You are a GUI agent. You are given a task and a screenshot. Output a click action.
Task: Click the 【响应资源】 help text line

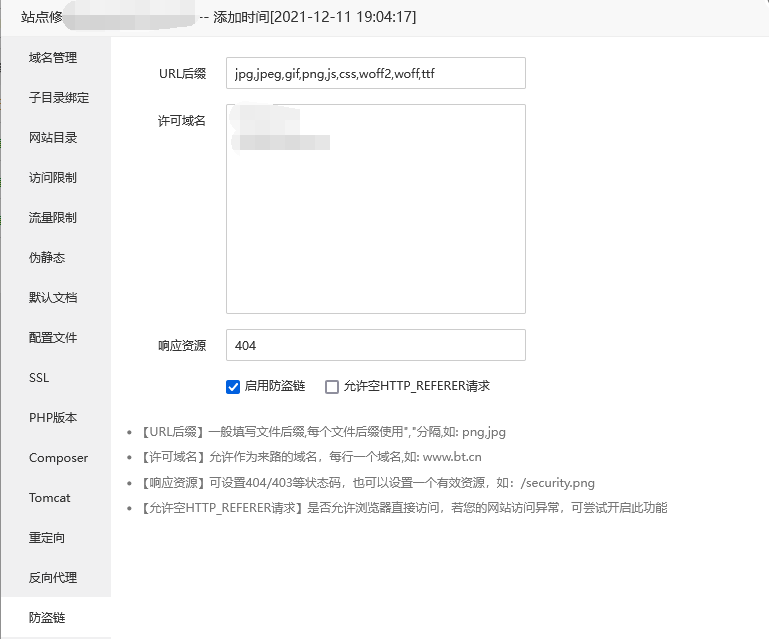point(368,483)
